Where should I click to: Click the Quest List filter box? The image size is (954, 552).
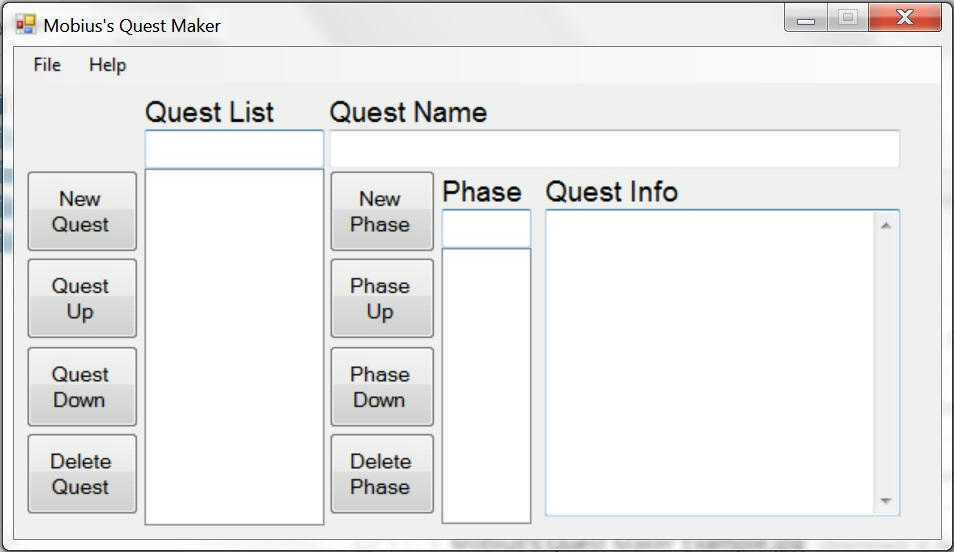click(234, 148)
